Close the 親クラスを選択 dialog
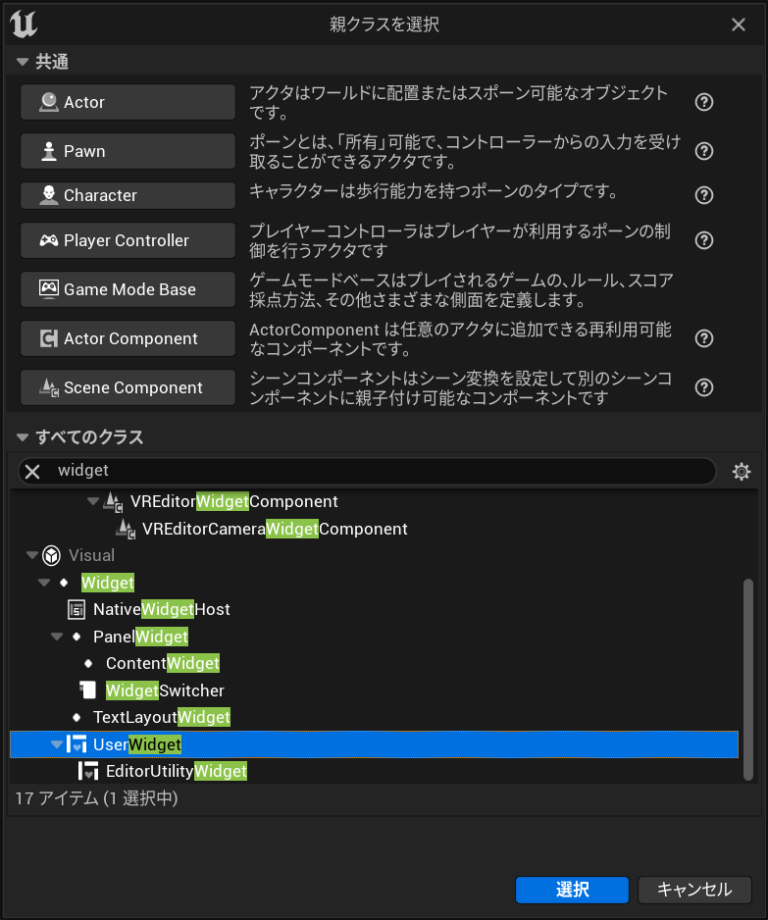Screen dimensions: 768x920 [x=739, y=25]
